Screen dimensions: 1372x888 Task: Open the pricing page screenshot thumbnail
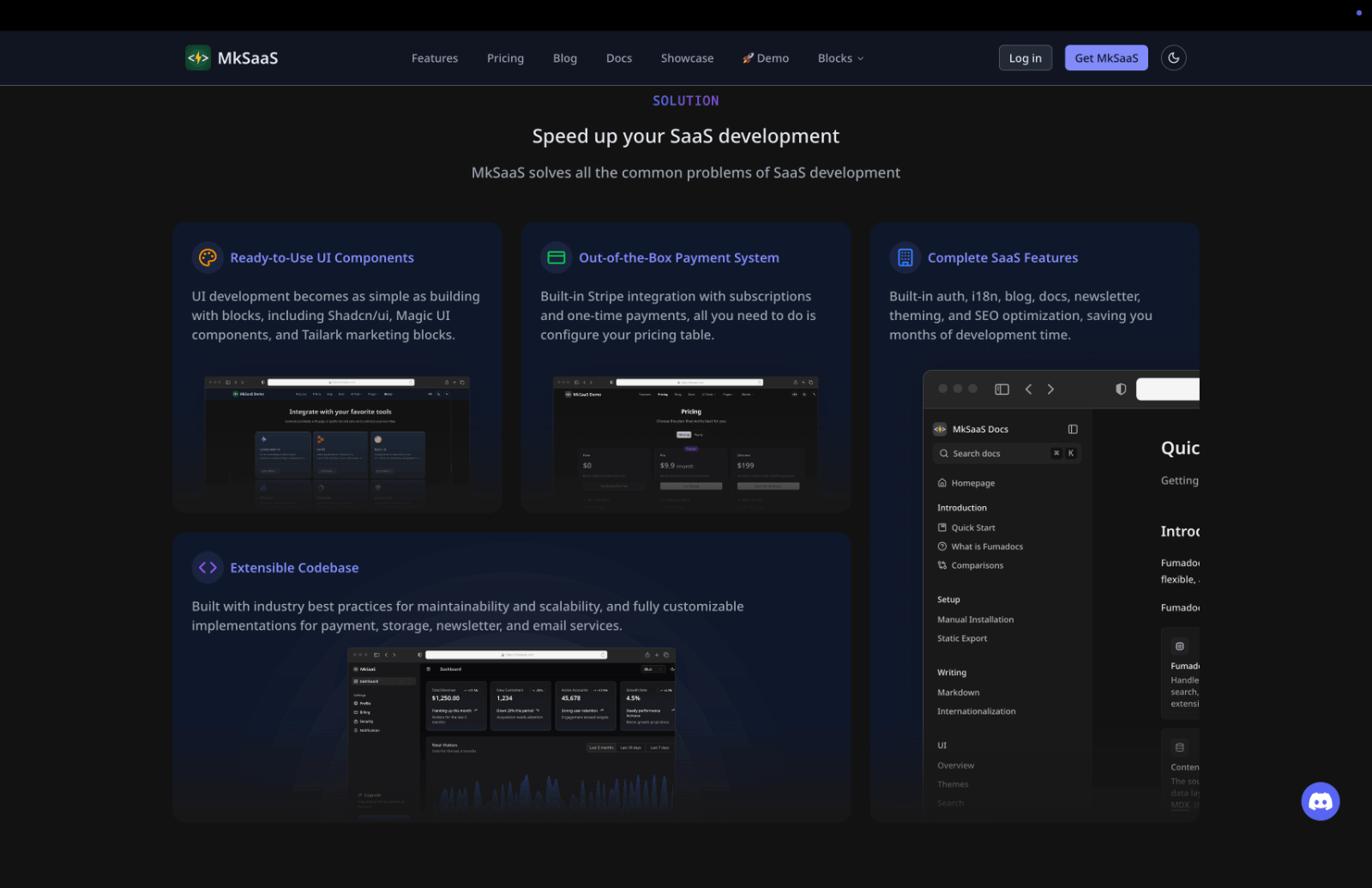coord(685,441)
